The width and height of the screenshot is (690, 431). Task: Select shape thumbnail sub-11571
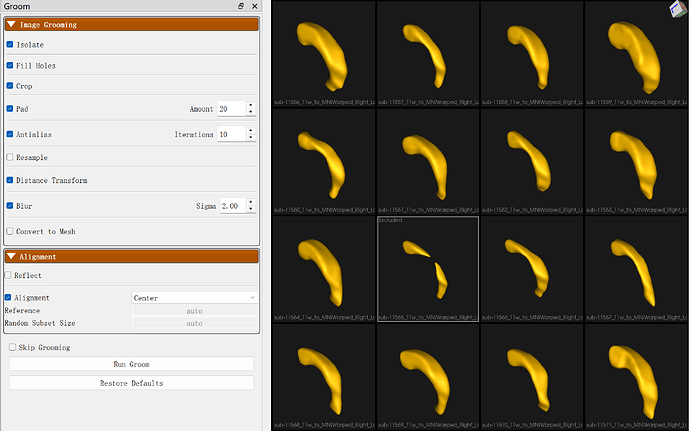pos(636,377)
